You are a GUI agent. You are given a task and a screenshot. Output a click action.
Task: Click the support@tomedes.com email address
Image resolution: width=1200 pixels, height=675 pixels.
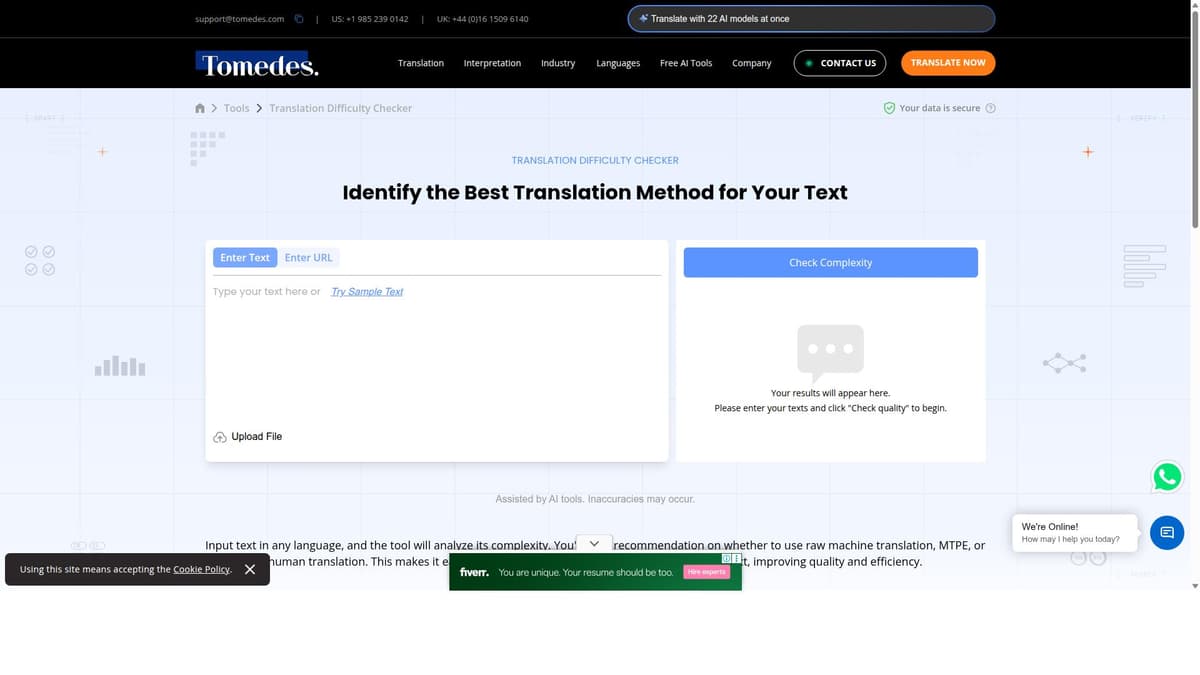(x=239, y=19)
